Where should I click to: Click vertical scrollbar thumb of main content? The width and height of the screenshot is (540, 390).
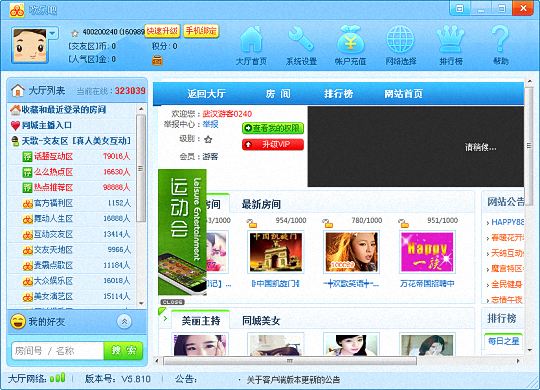529,146
